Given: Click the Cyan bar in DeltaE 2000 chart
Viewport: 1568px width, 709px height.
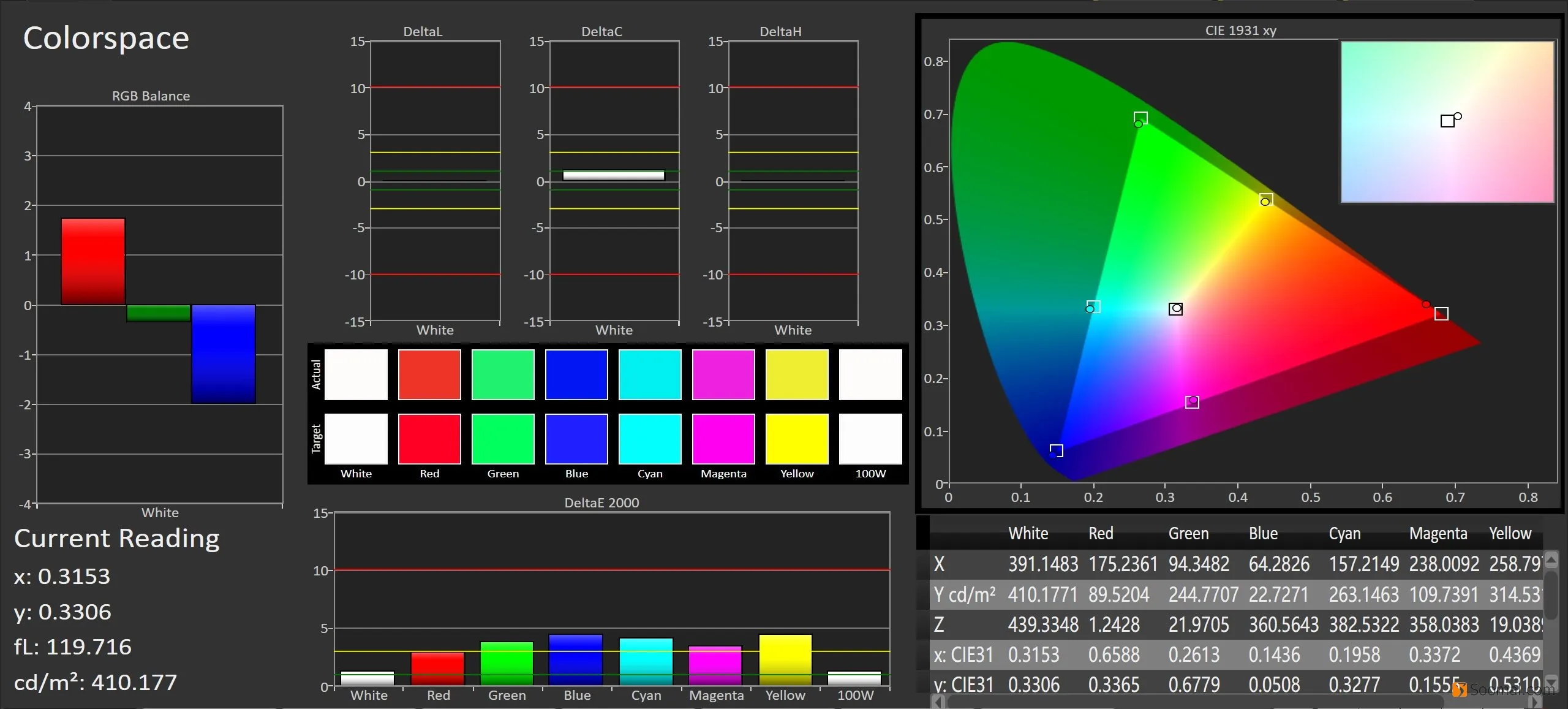Looking at the screenshot, I should [646, 662].
